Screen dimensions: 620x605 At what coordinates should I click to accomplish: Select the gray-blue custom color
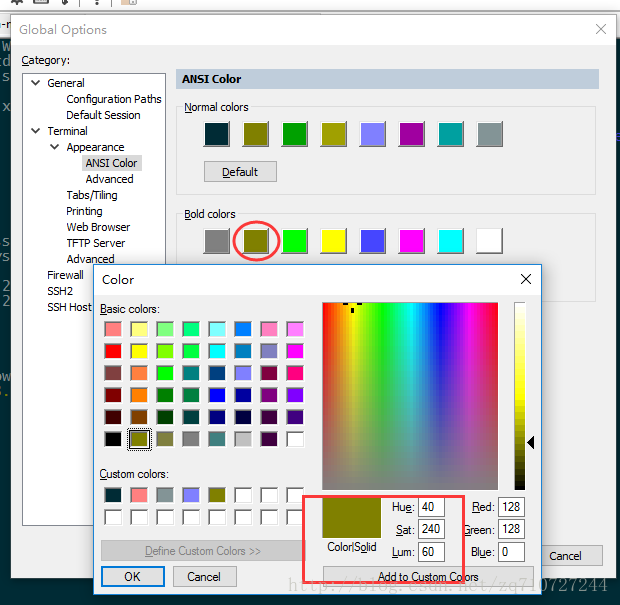[x=165, y=495]
